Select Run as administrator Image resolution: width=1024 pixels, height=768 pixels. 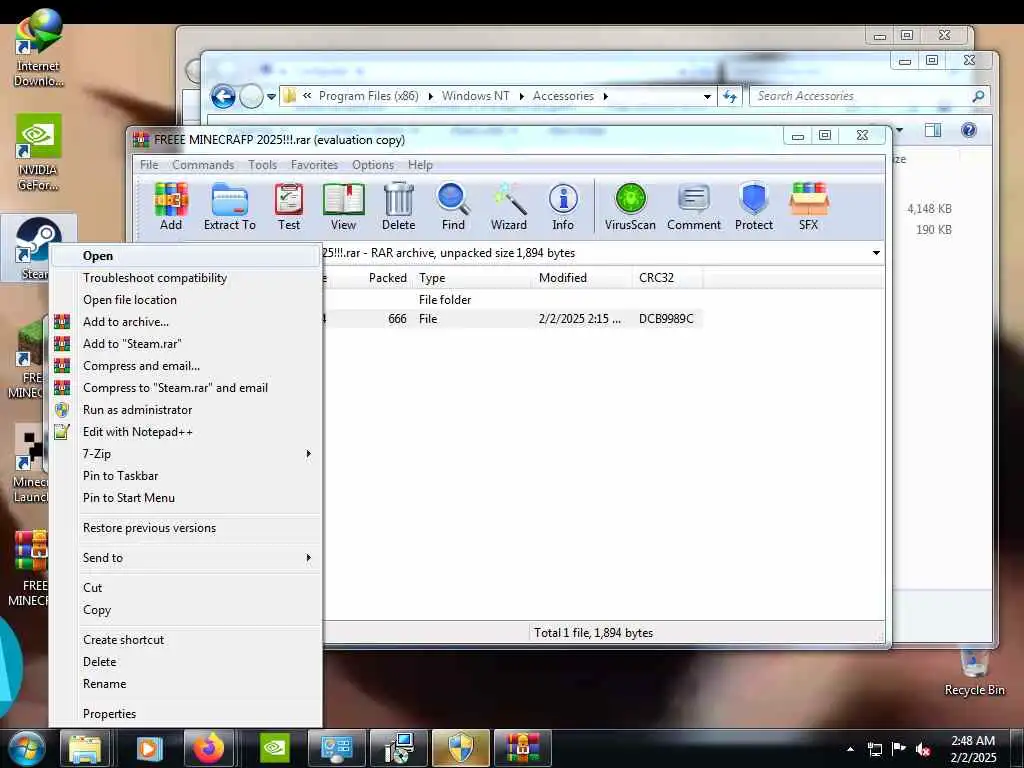(x=186, y=410)
